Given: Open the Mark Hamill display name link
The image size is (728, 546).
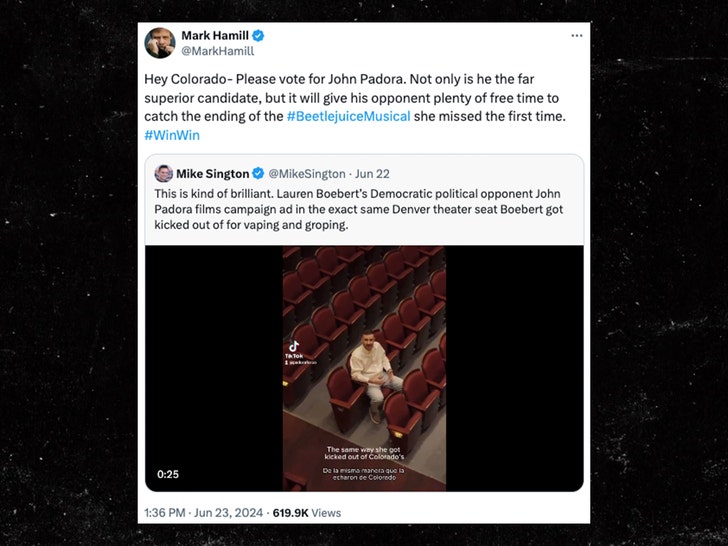Looking at the screenshot, I should tap(212, 35).
